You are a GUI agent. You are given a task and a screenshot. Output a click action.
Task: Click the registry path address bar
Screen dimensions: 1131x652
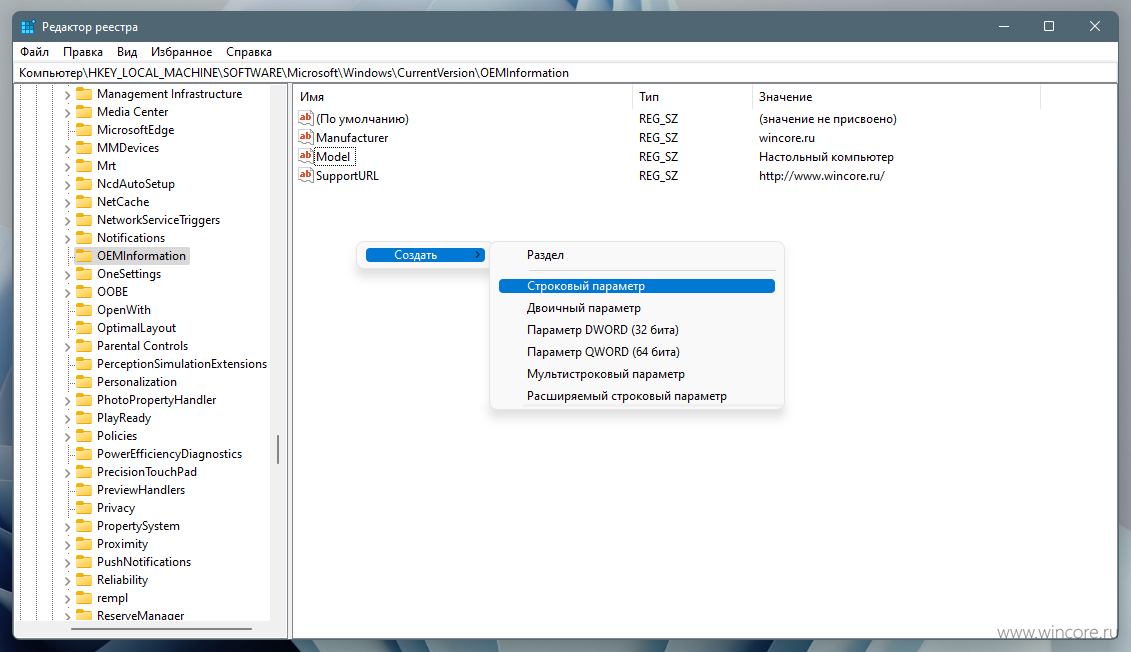tap(566, 73)
